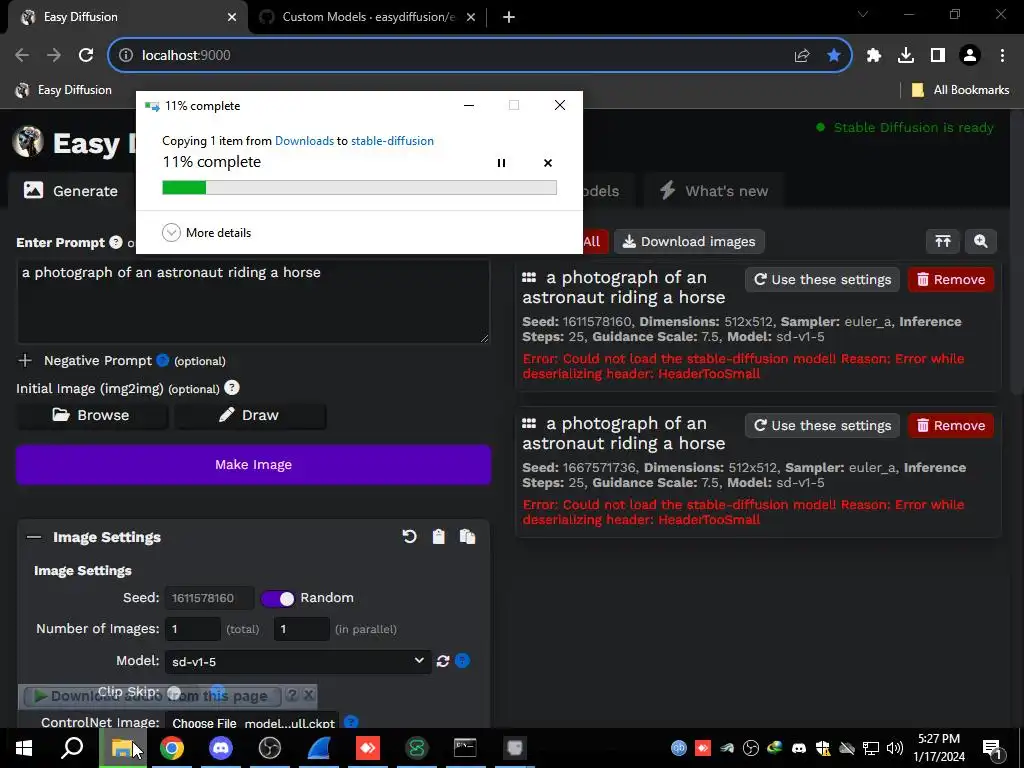Click the copy progress bar
1024x768 pixels.
click(359, 188)
